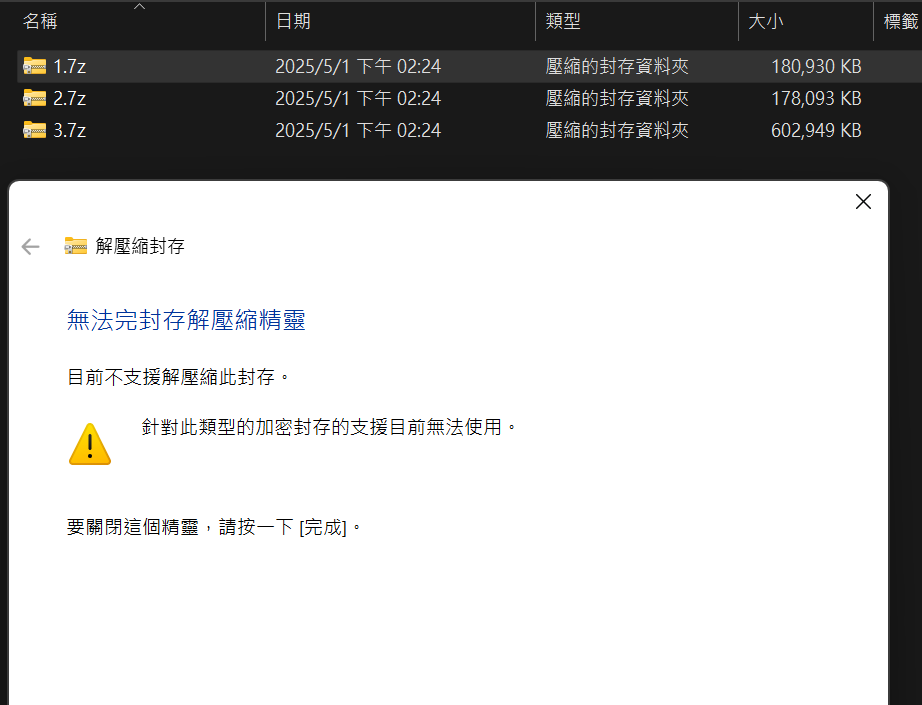Click the size value 178,093 KB
The height and width of the screenshot is (705, 922).
tap(816, 98)
